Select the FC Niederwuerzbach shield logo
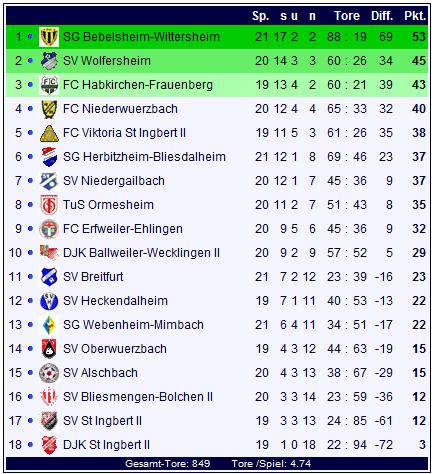The height and width of the screenshot is (474, 435). 49,109
